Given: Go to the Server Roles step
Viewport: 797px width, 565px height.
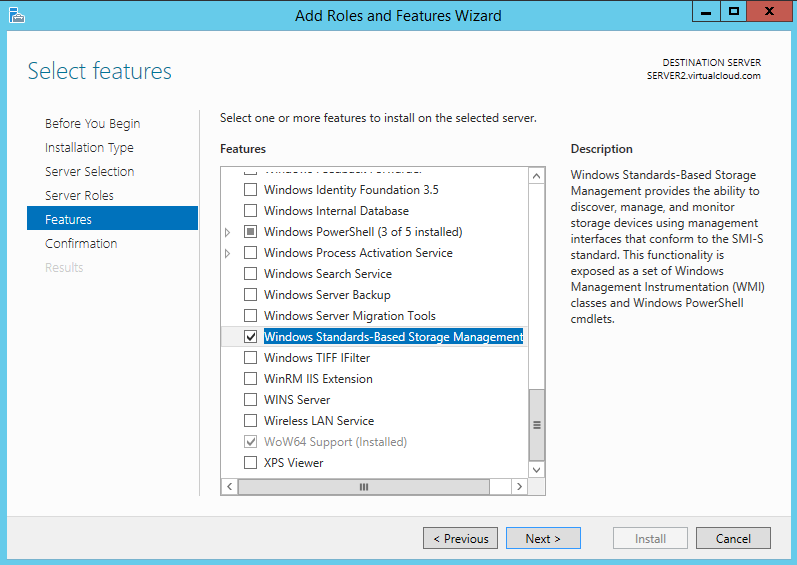Looking at the screenshot, I should click(79, 195).
